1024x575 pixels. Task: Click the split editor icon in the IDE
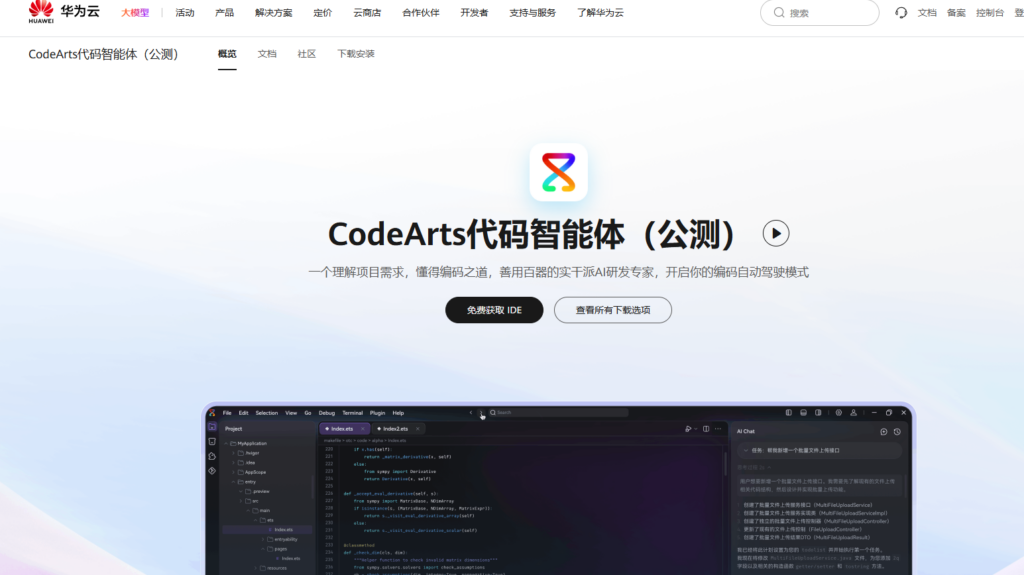click(706, 428)
